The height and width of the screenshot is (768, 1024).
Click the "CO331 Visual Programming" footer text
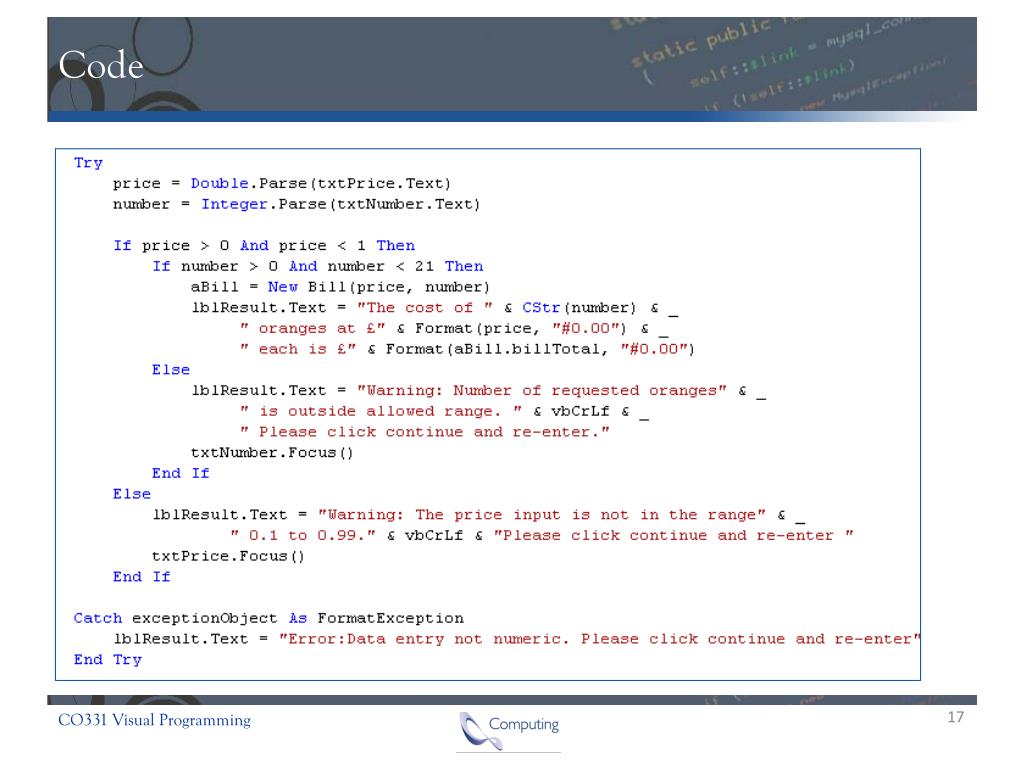pos(154,720)
